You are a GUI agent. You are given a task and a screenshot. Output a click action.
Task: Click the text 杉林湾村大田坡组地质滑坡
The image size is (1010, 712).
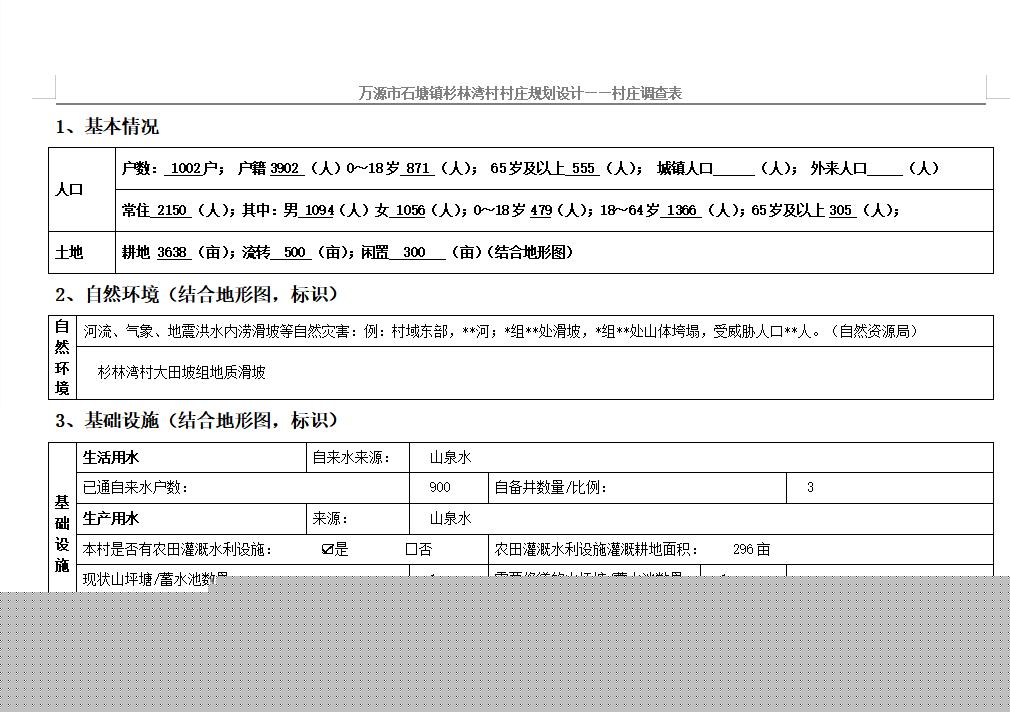pos(181,372)
